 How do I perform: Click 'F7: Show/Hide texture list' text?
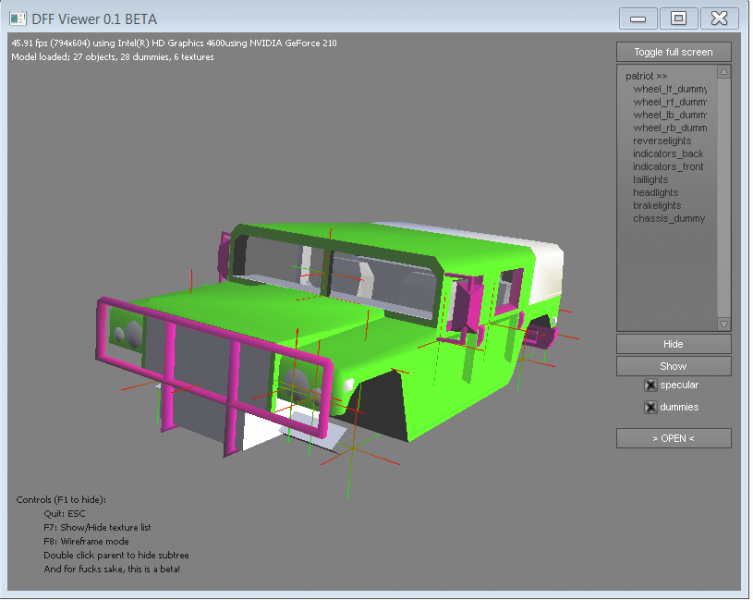click(97, 527)
